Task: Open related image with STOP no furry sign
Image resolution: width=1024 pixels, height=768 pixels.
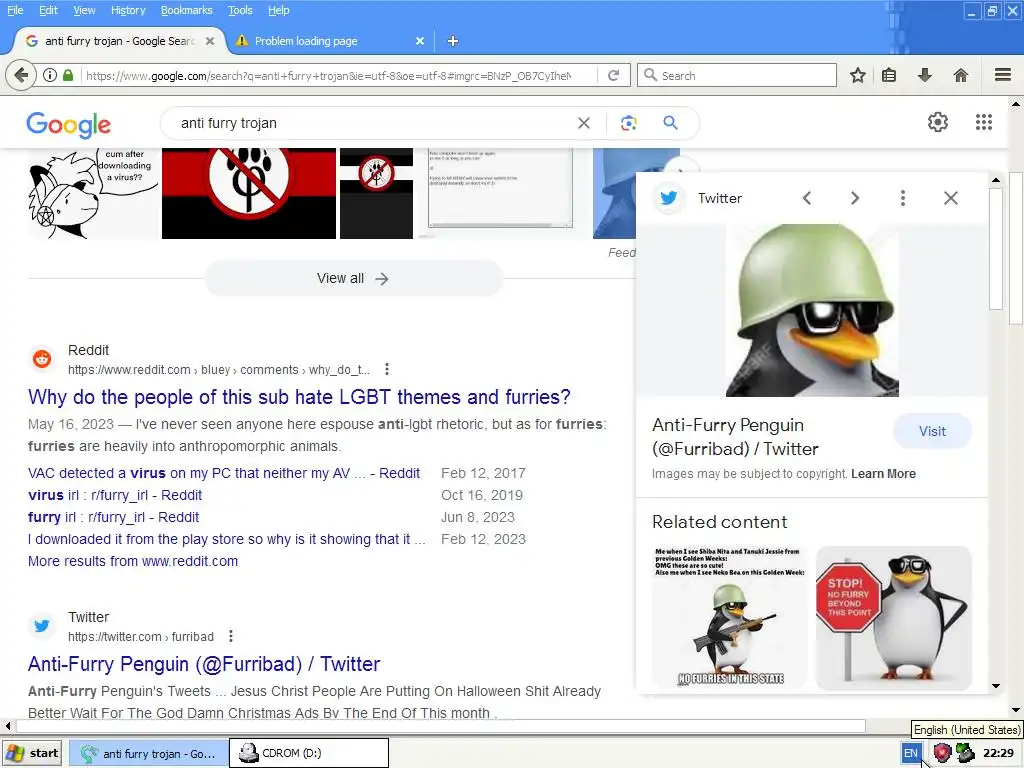Action: click(893, 618)
